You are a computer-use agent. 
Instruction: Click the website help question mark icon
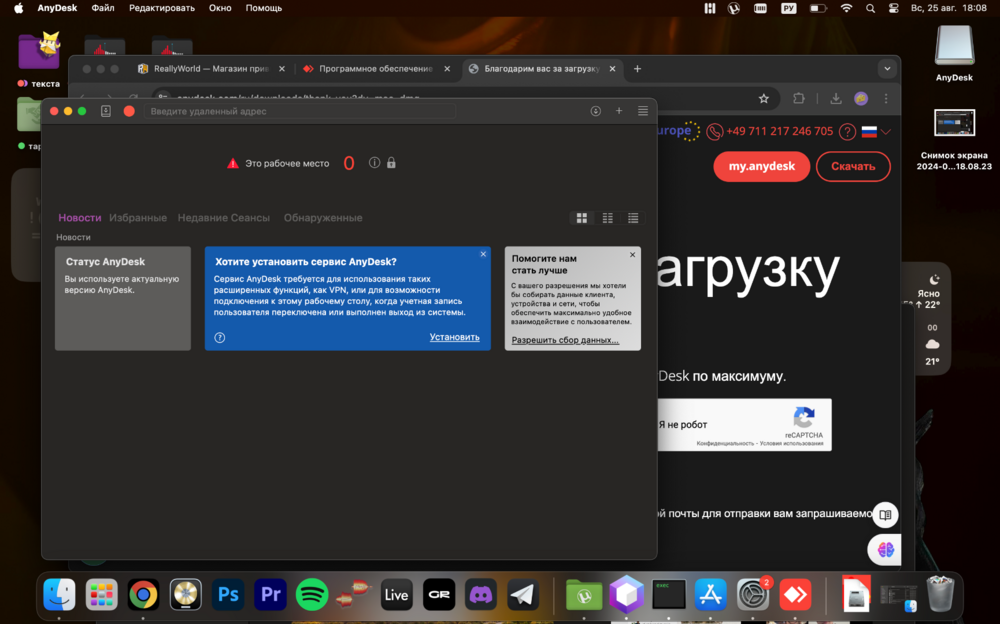(847, 131)
